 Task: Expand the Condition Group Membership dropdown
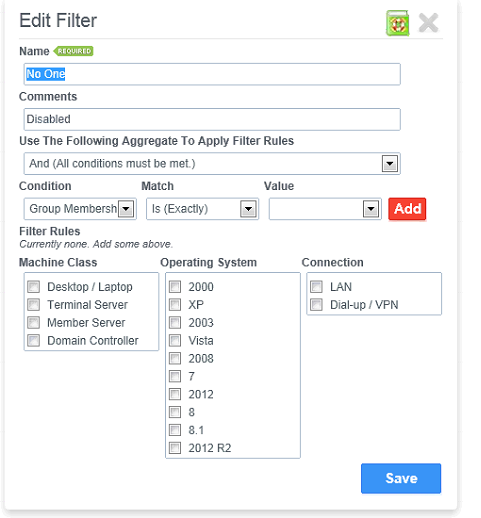(80, 209)
